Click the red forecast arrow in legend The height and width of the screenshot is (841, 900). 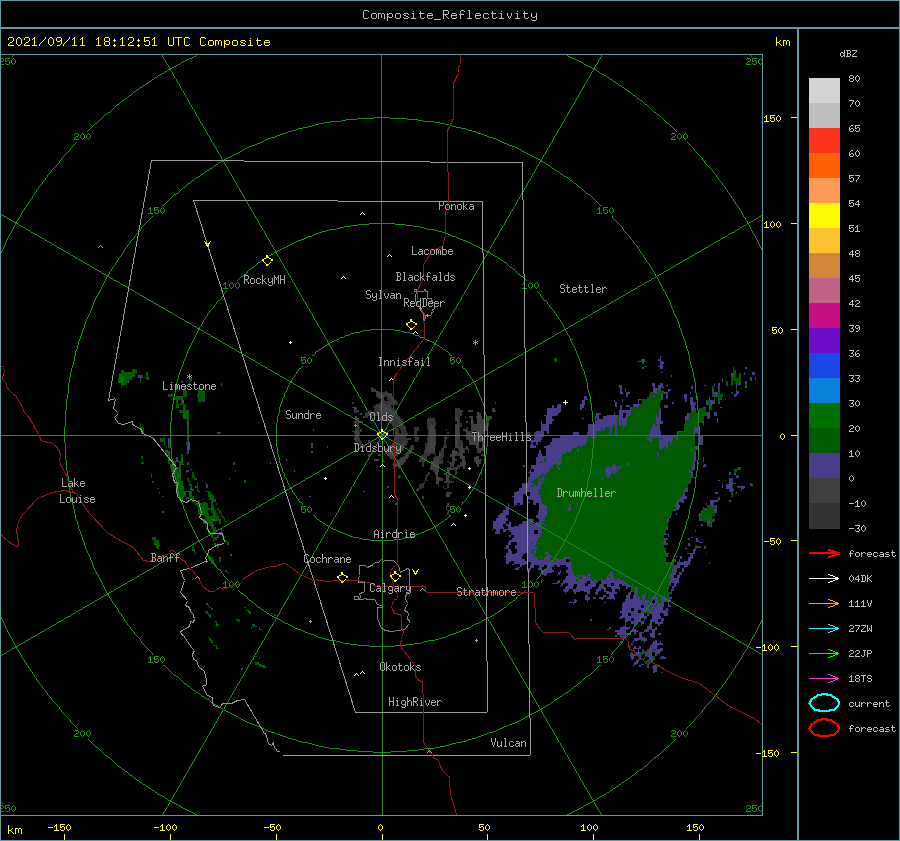(x=825, y=553)
